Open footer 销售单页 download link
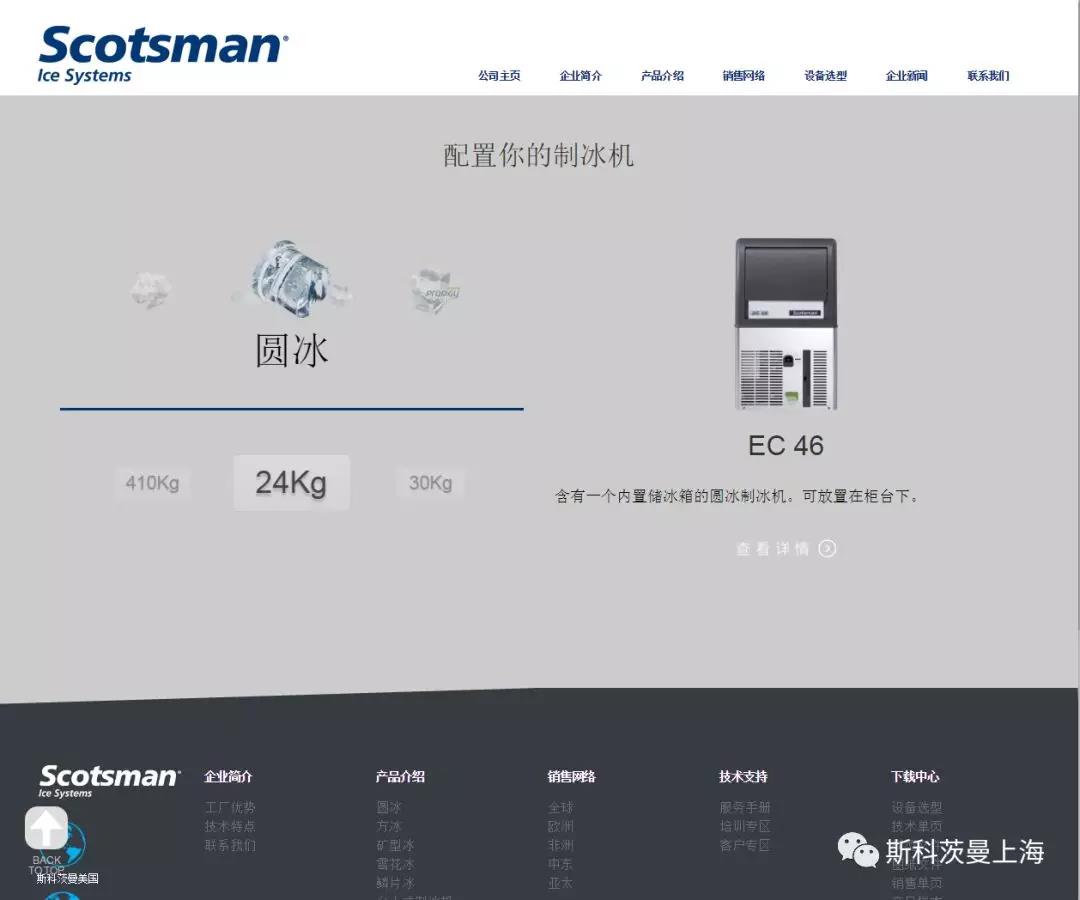This screenshot has width=1080, height=900. coord(917,883)
